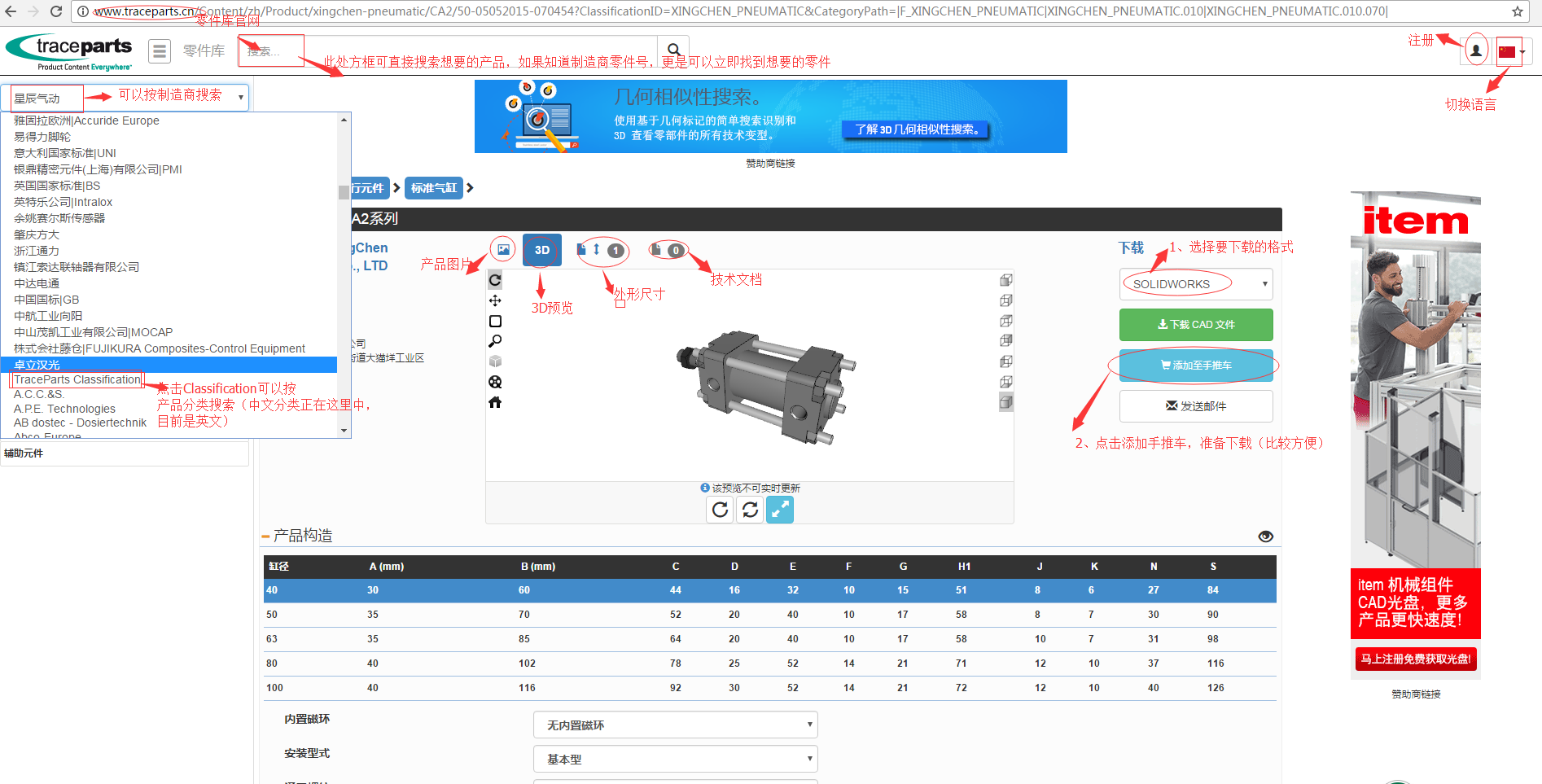Click the green 下载 CAD 文件 button

pos(1195,325)
